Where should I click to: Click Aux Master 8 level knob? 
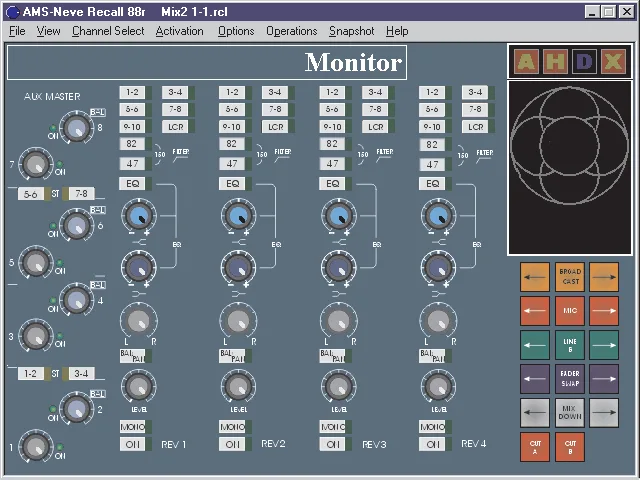(76, 128)
